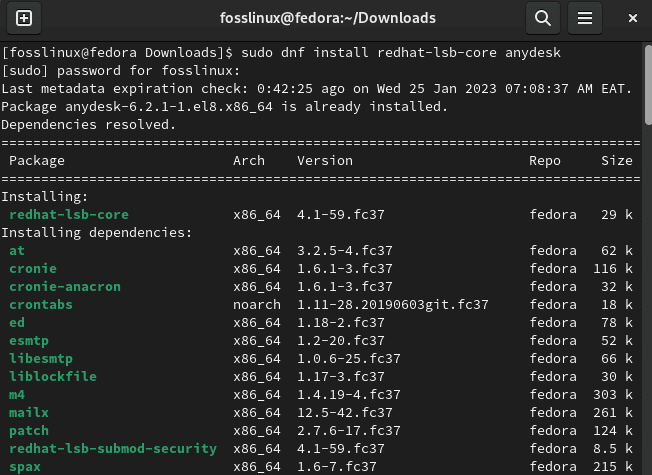Click the 215 k size value
Image resolution: width=652 pixels, height=475 pixels.
pos(612,467)
